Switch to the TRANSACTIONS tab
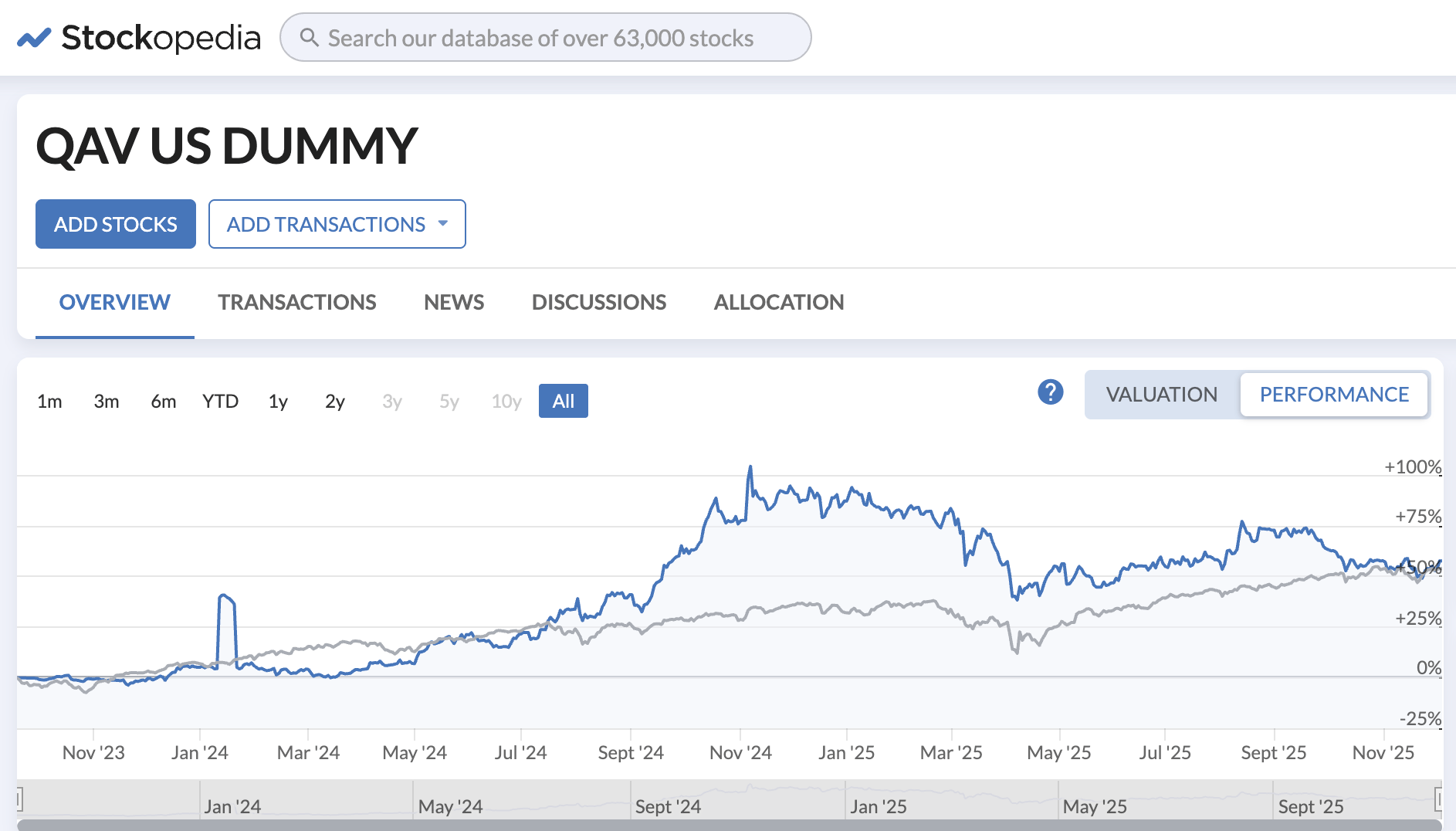Screen dimensions: 1456x831 coord(296,302)
